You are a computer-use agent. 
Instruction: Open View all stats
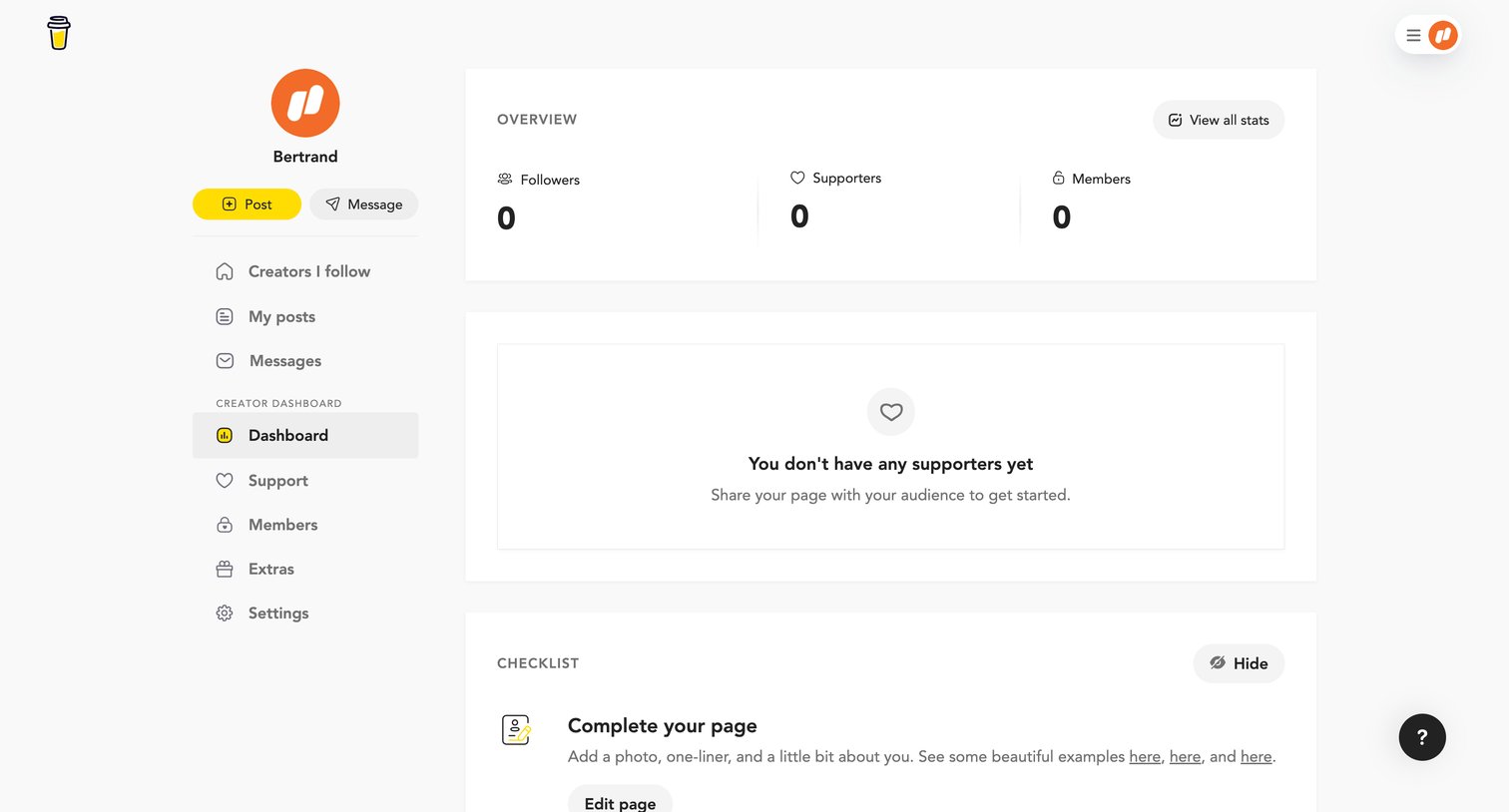1219,120
